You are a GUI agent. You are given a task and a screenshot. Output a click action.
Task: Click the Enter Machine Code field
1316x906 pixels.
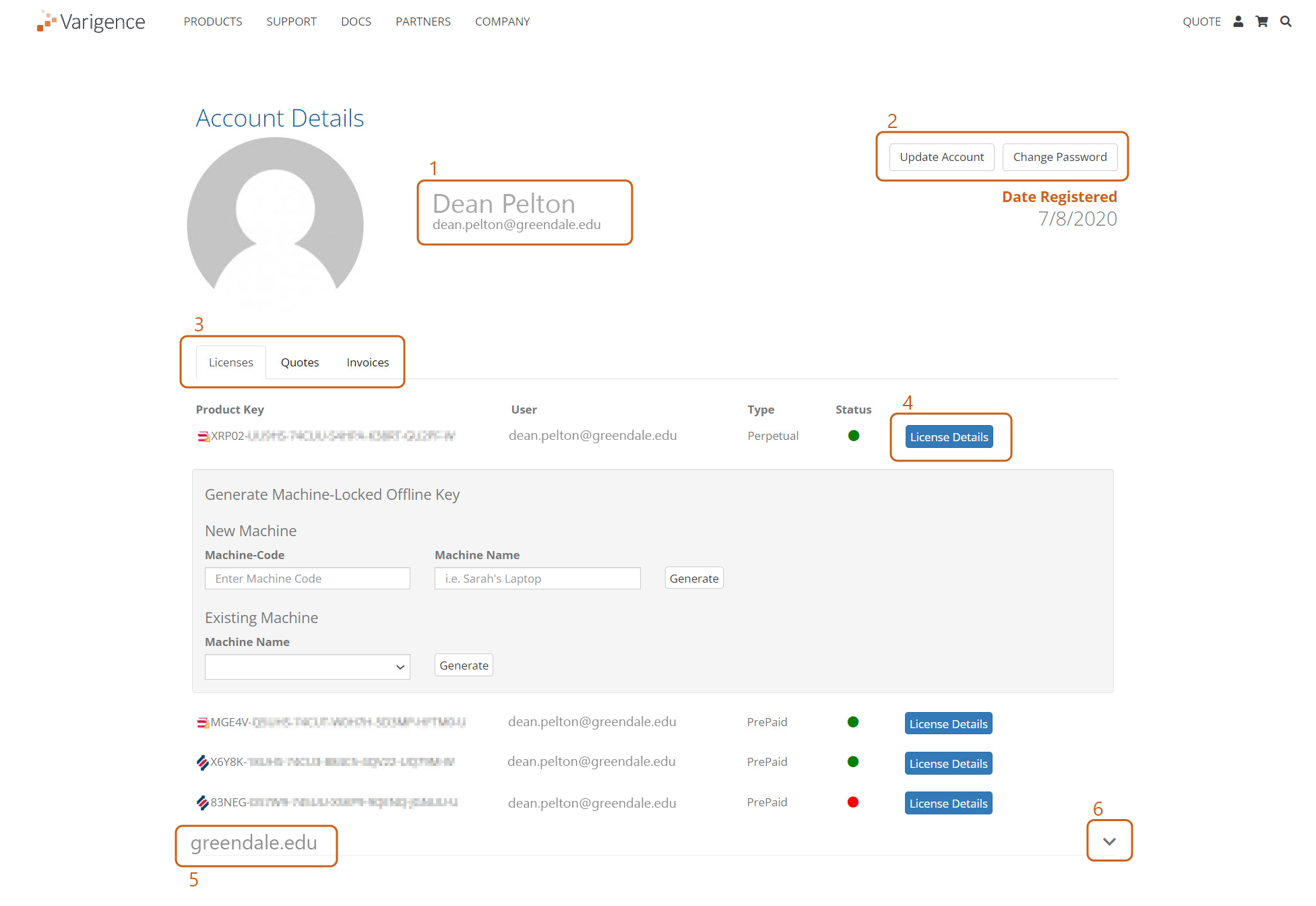(307, 579)
